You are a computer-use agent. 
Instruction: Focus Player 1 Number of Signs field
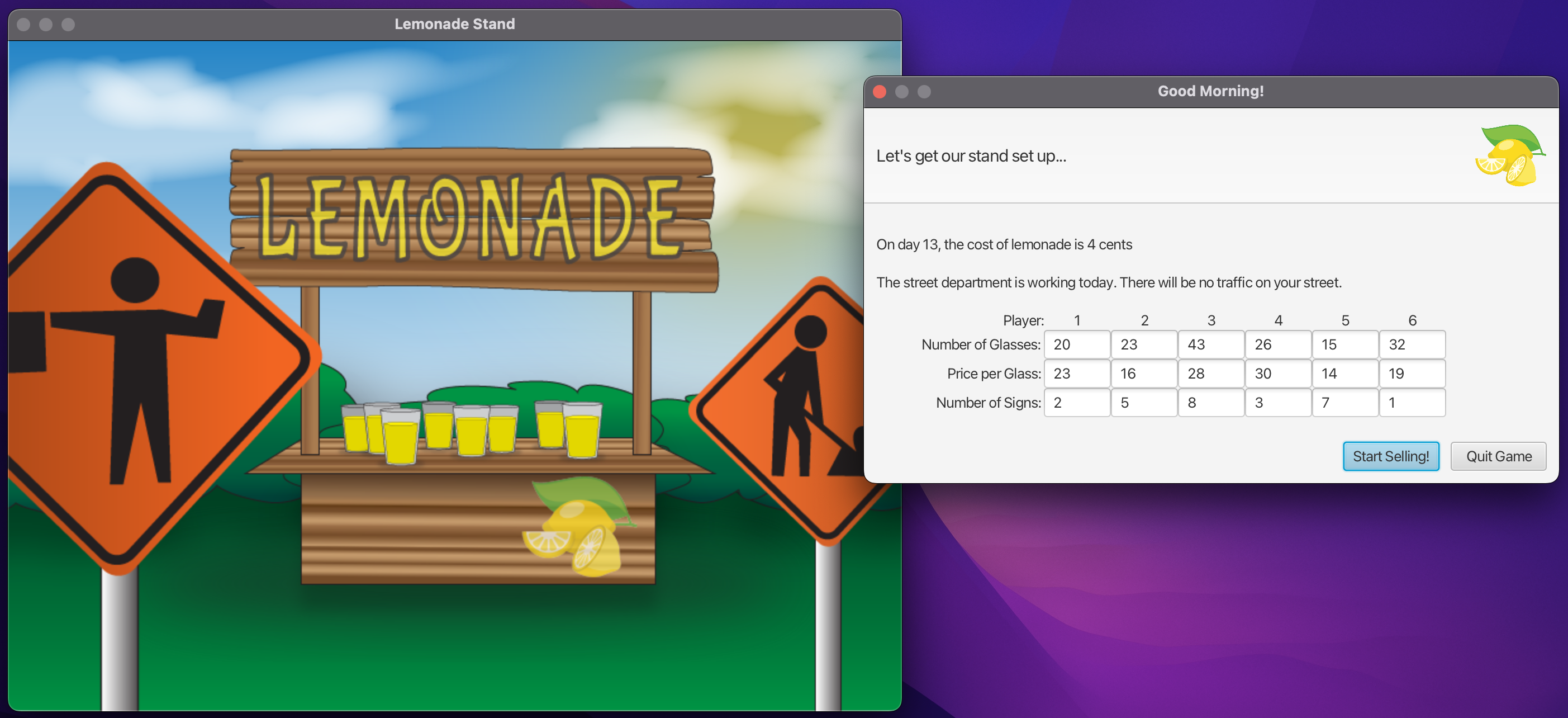coord(1076,403)
